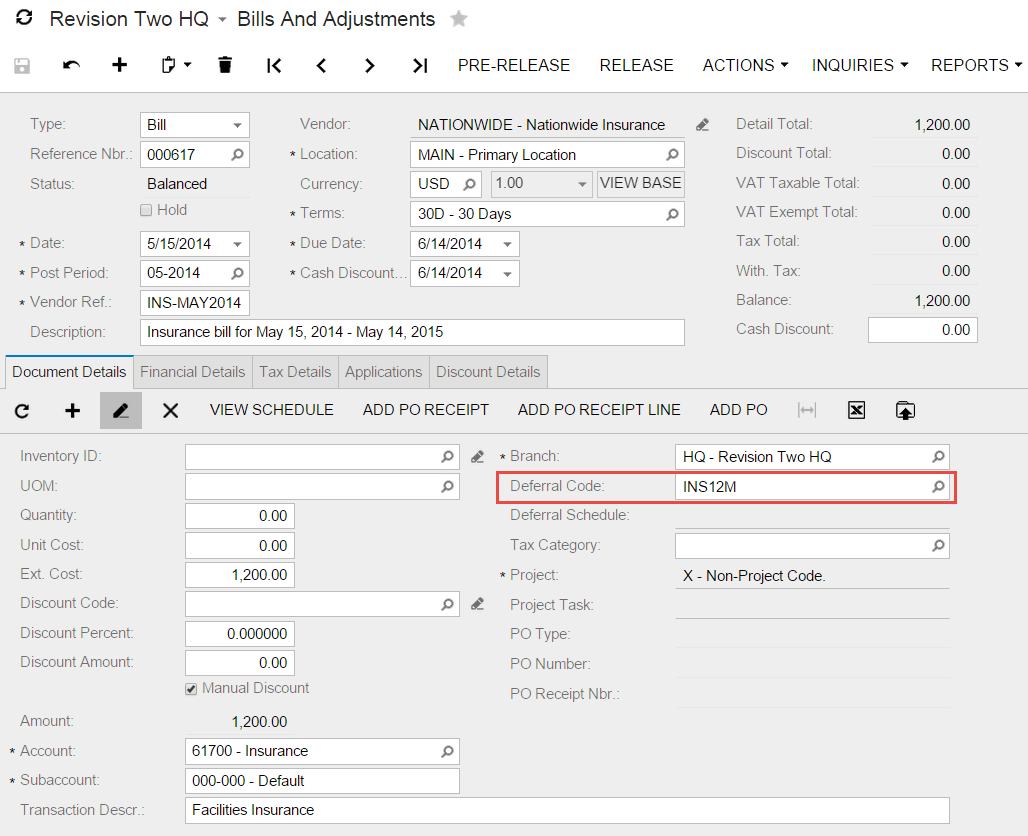1028x836 pixels.
Task: Open Tax Category lookup magnifier
Action: tap(938, 546)
